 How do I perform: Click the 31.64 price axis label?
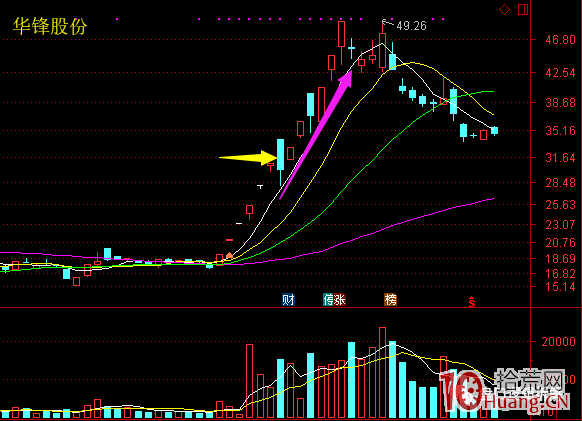pyautogui.click(x=560, y=158)
